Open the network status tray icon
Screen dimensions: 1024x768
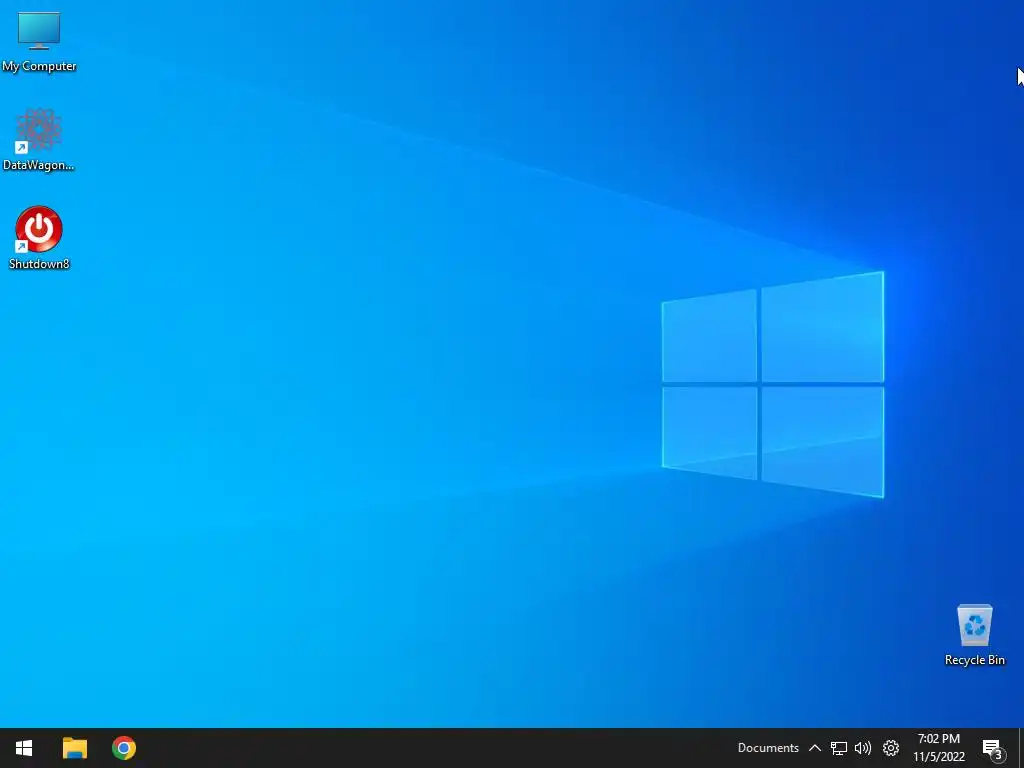[x=839, y=748]
